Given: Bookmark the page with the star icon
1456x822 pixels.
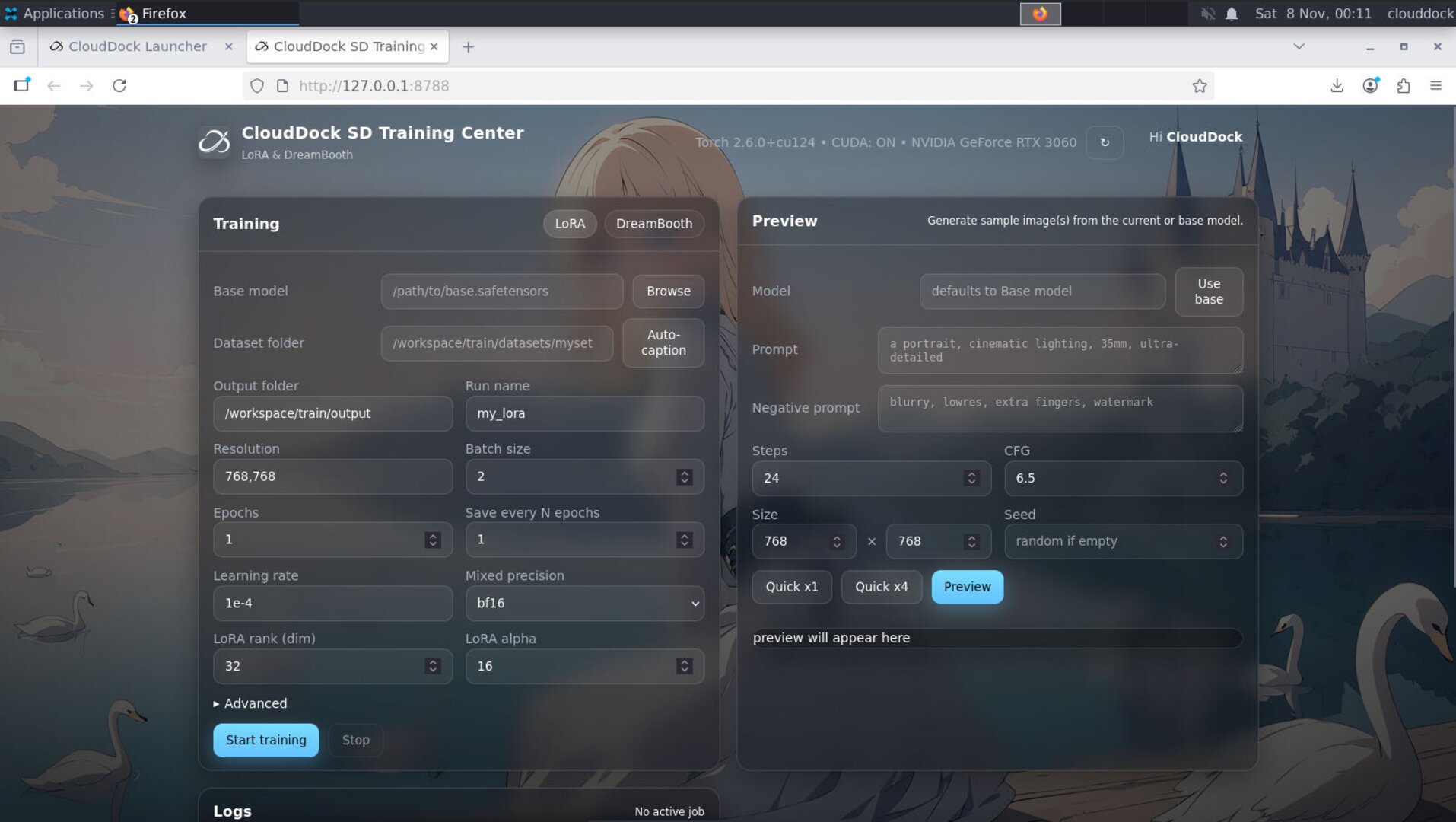Looking at the screenshot, I should [1200, 86].
